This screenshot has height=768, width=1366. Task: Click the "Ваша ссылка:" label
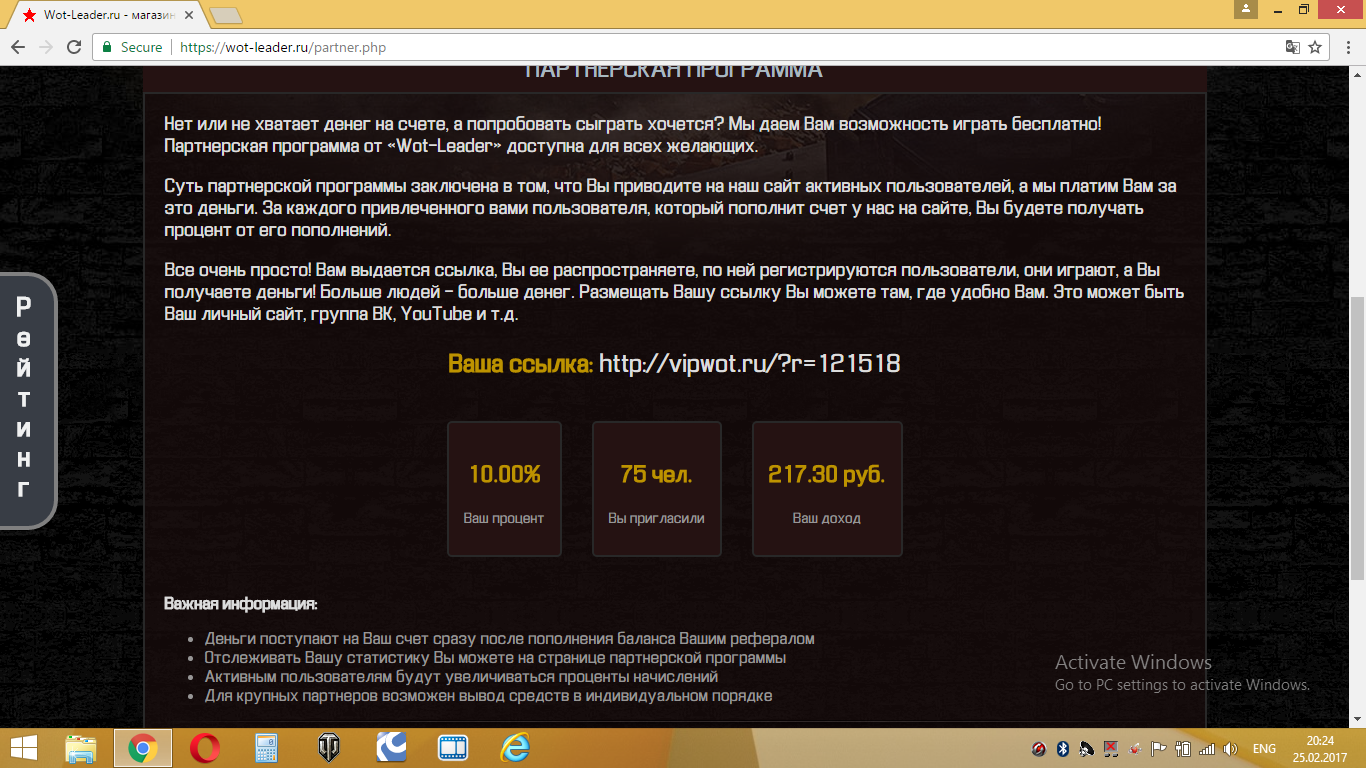520,363
